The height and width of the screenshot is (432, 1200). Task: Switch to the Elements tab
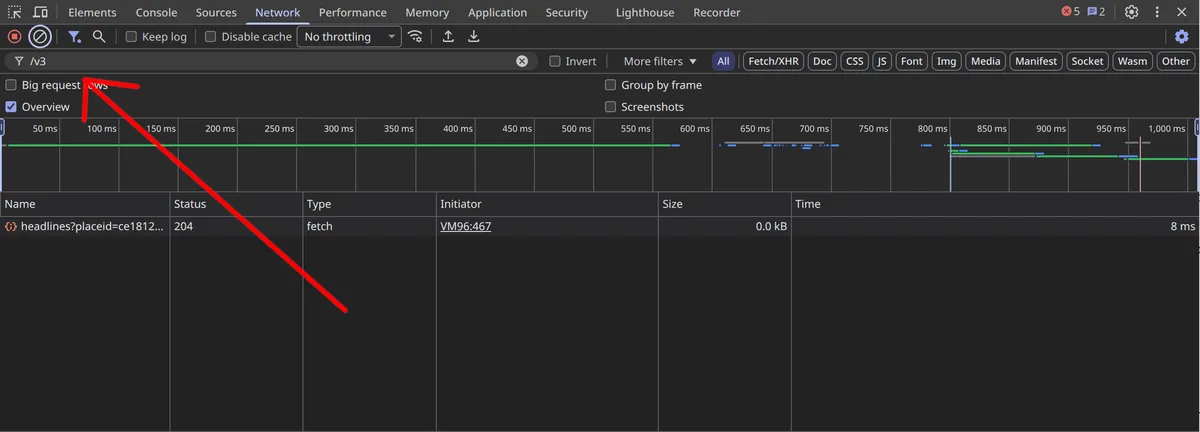pyautogui.click(x=92, y=12)
